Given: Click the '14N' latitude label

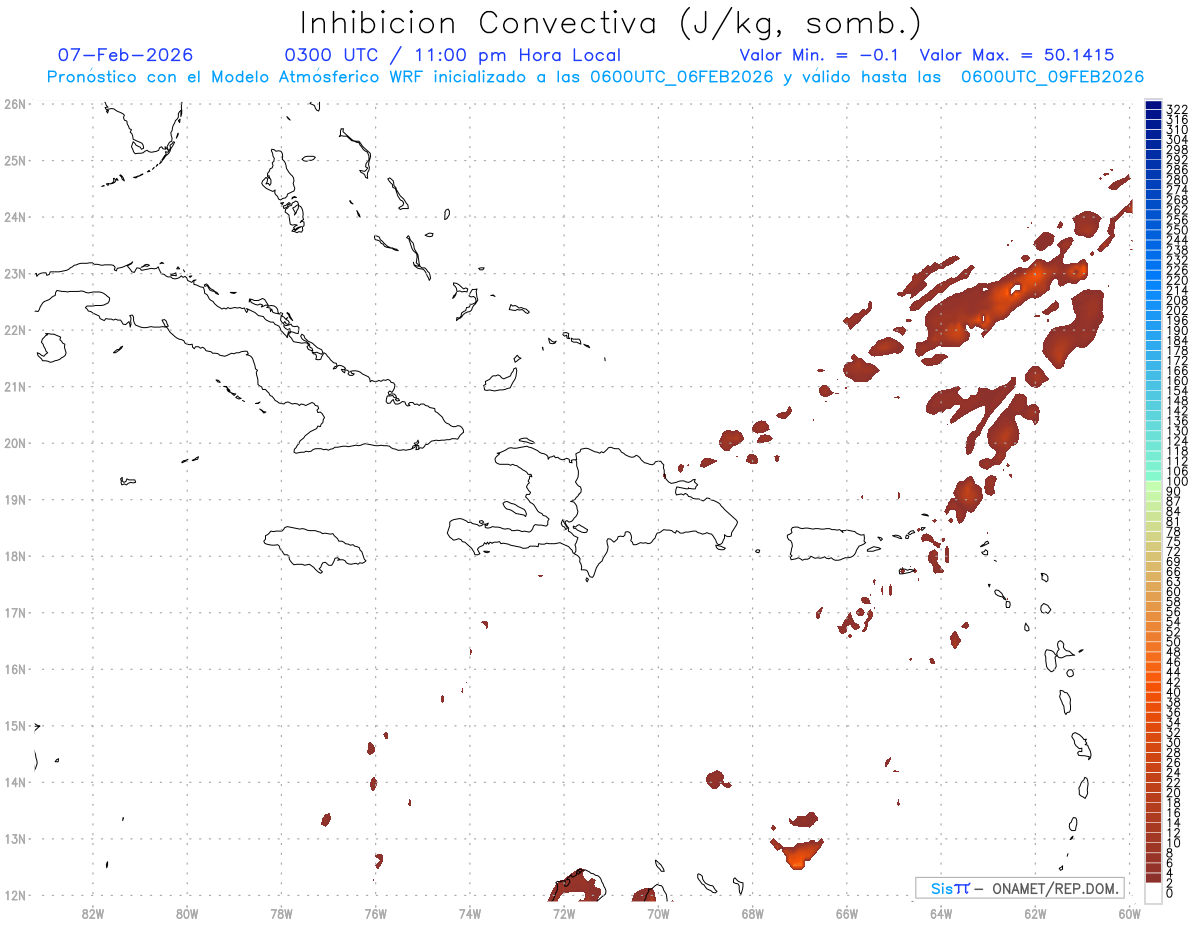Looking at the screenshot, I should pos(15,782).
